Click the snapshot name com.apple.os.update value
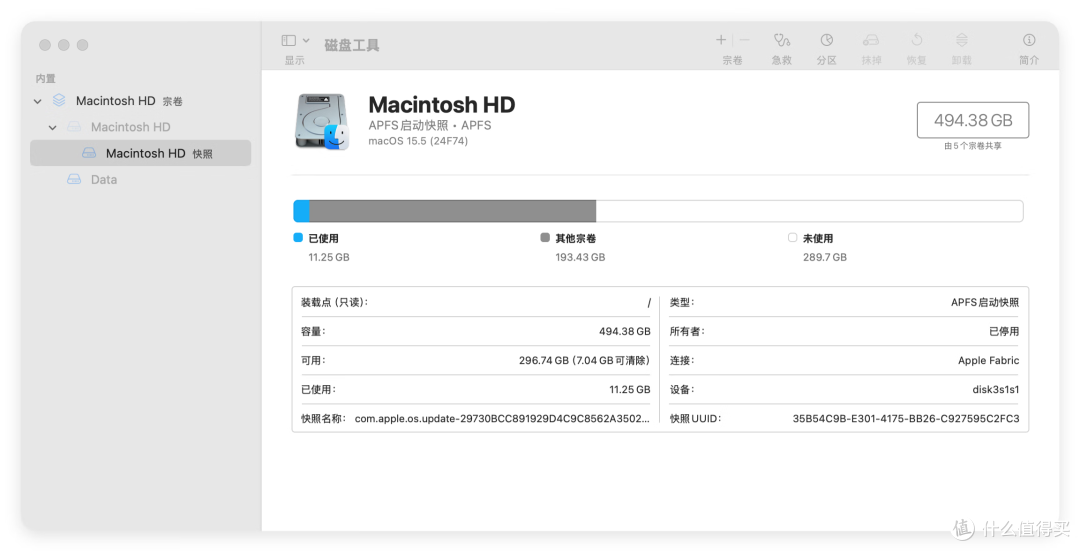This screenshot has height=551, width=1080. click(502, 418)
